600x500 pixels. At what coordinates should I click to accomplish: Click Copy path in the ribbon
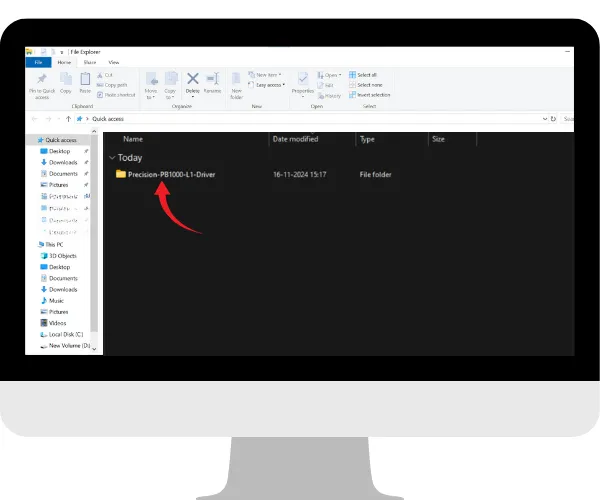coord(112,85)
